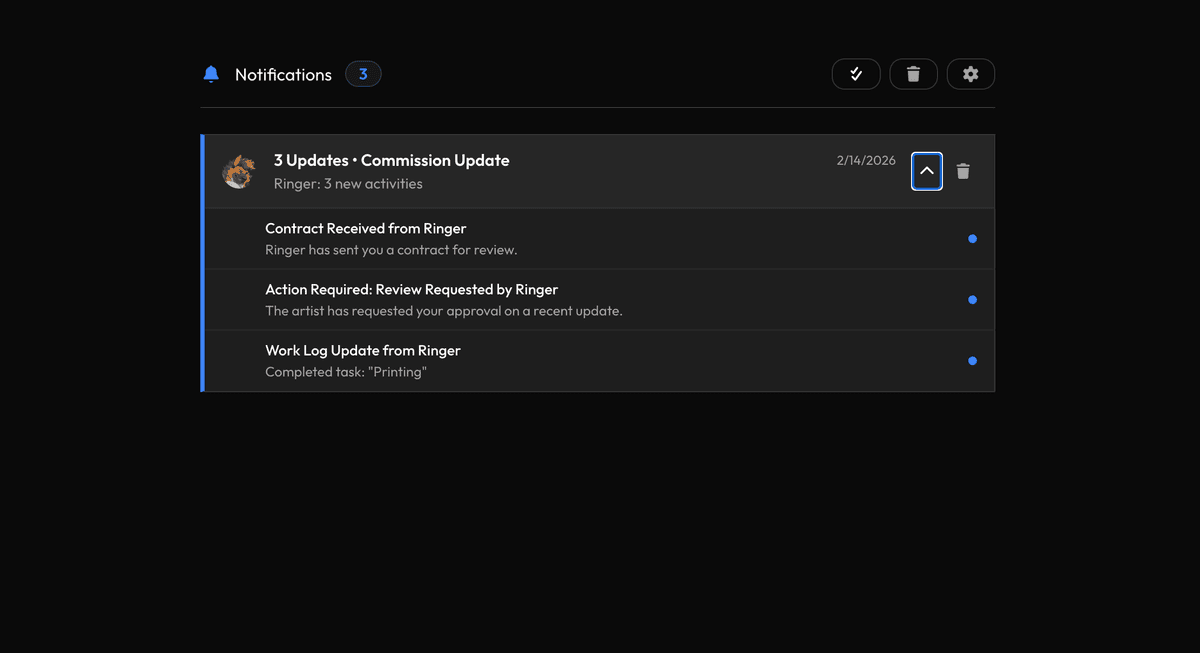Click the Completed task "Printing" text

(x=345, y=372)
